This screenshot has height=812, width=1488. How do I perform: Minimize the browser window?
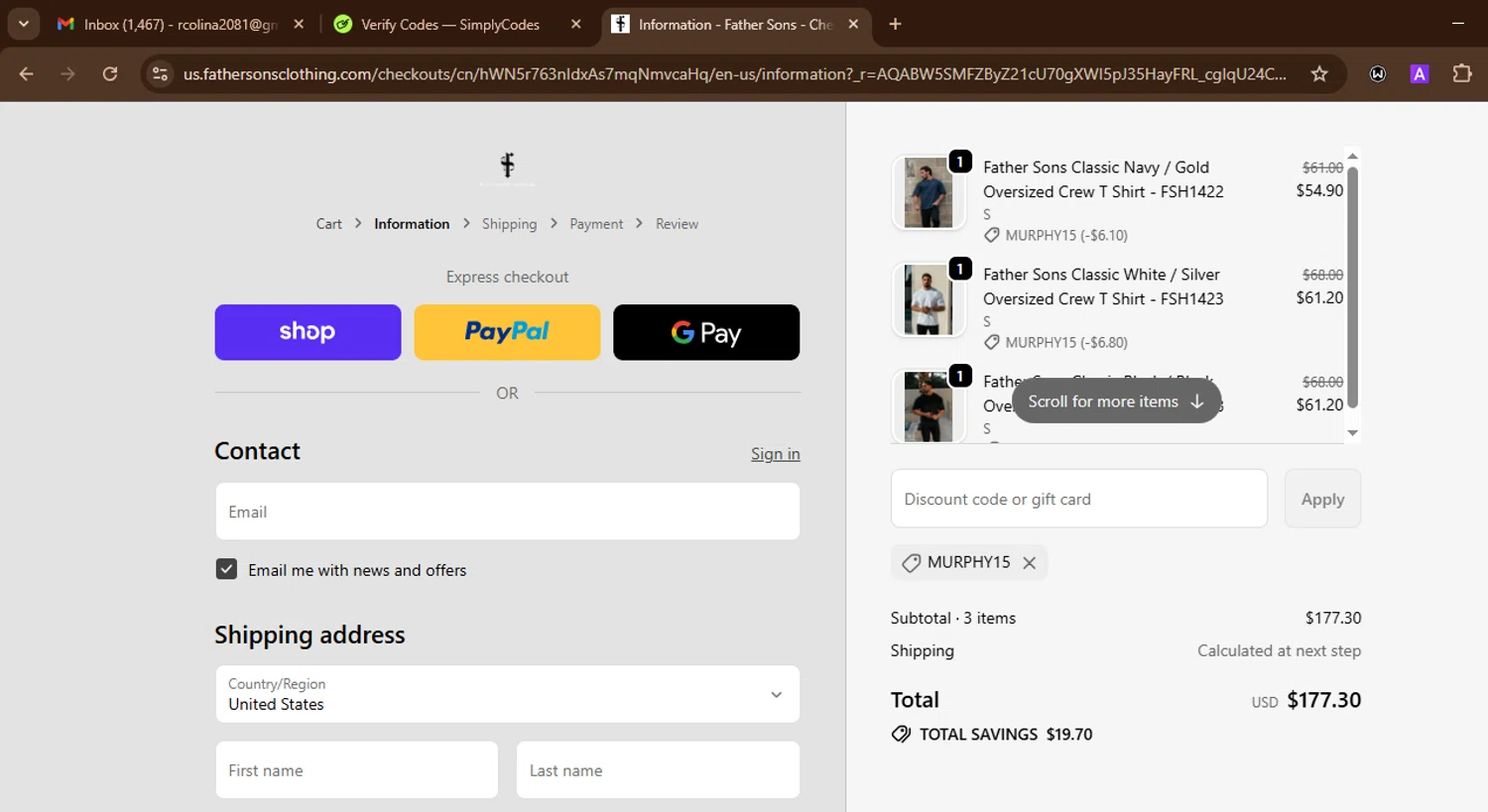point(1457,24)
